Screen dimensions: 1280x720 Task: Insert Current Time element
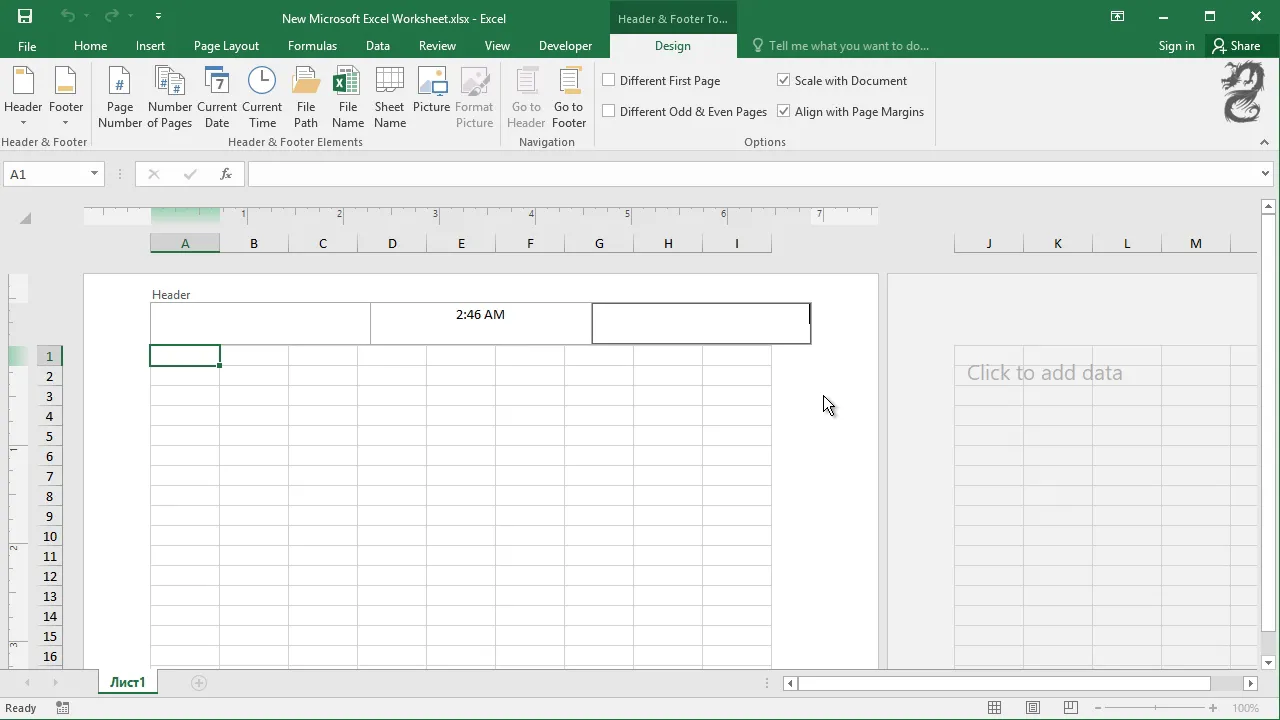click(x=262, y=98)
